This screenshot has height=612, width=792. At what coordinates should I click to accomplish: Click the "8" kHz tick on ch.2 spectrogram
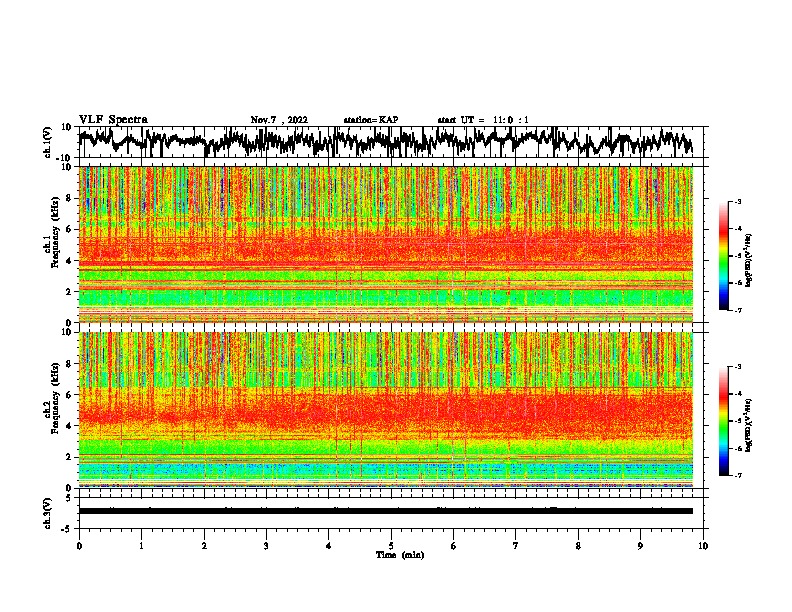(69, 364)
